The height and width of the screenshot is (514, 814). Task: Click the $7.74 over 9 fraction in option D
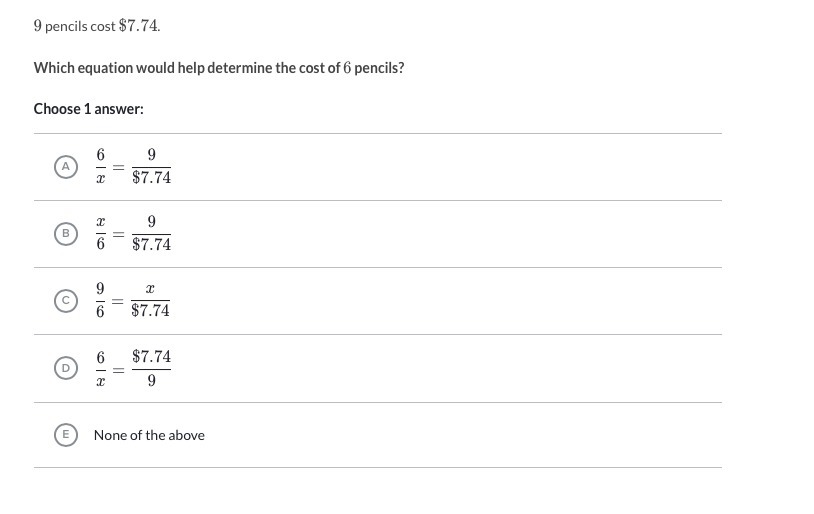pyautogui.click(x=151, y=368)
